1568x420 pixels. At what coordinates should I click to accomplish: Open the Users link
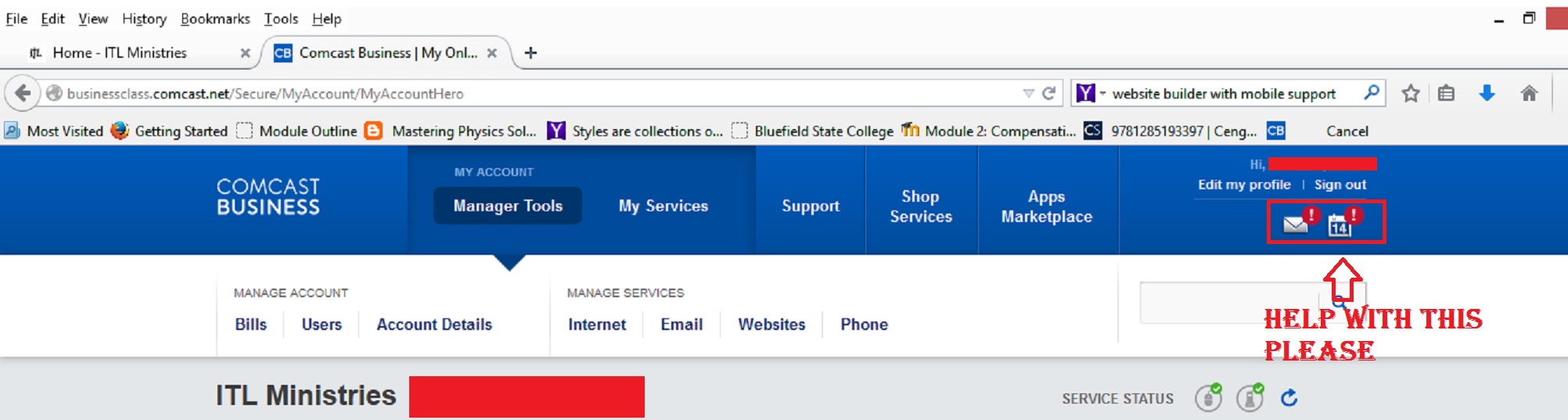click(322, 325)
